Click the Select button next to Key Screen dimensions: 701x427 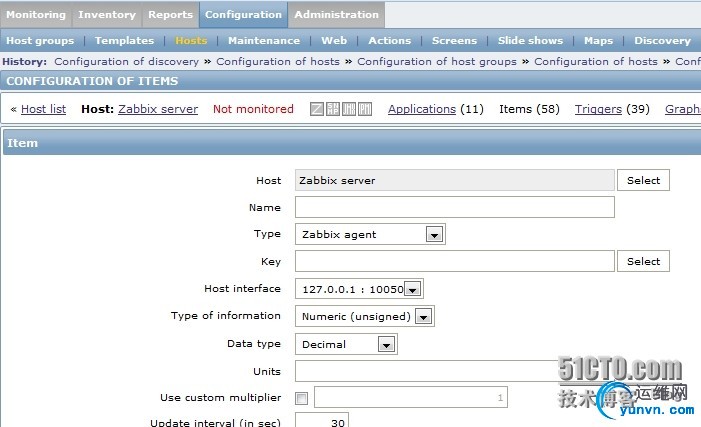pos(643,261)
